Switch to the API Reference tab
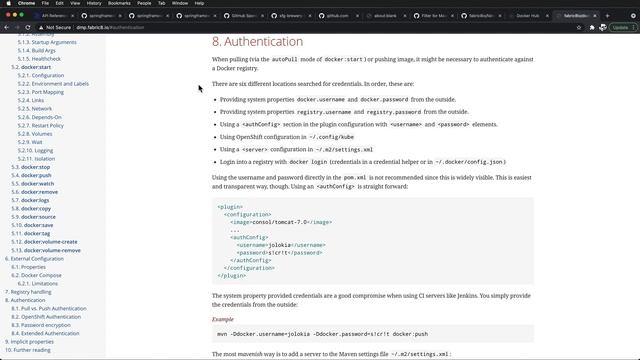Image resolution: width=640 pixels, height=360 pixels. point(53,16)
